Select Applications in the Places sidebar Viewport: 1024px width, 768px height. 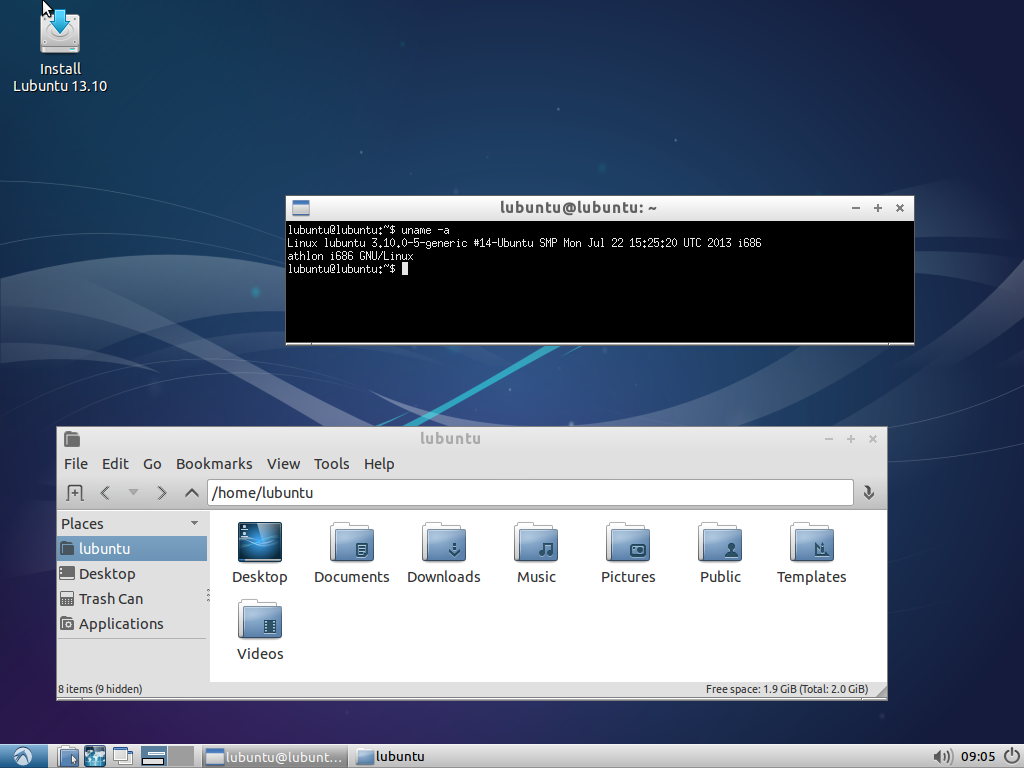pos(121,623)
